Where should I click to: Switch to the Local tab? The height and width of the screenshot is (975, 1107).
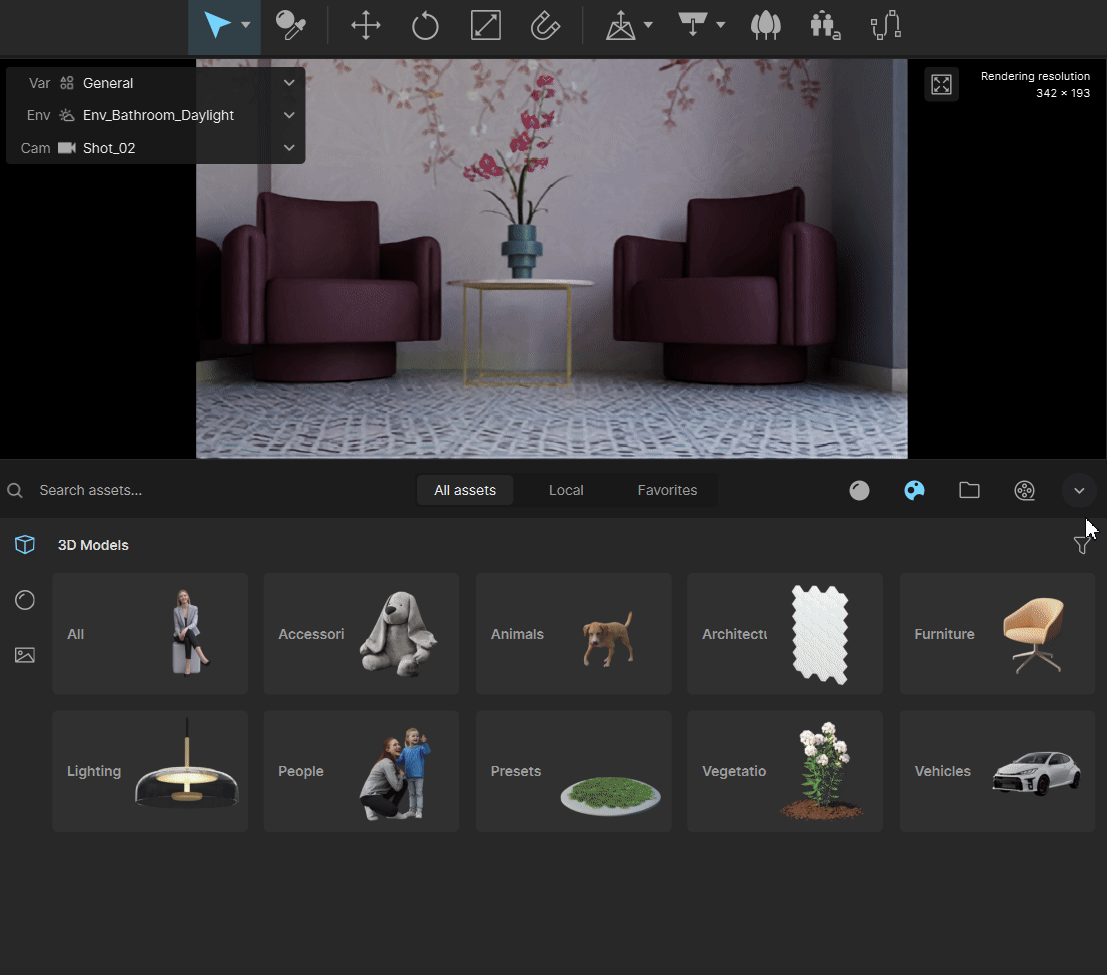(566, 490)
